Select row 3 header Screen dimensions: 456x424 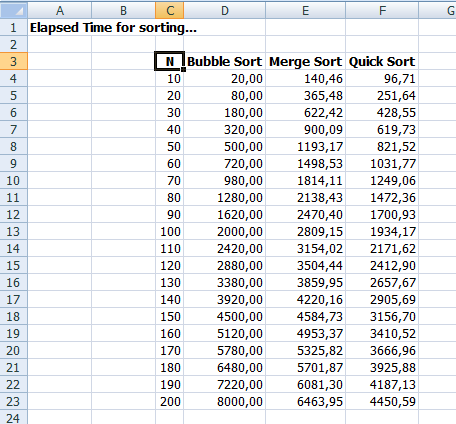(14, 61)
